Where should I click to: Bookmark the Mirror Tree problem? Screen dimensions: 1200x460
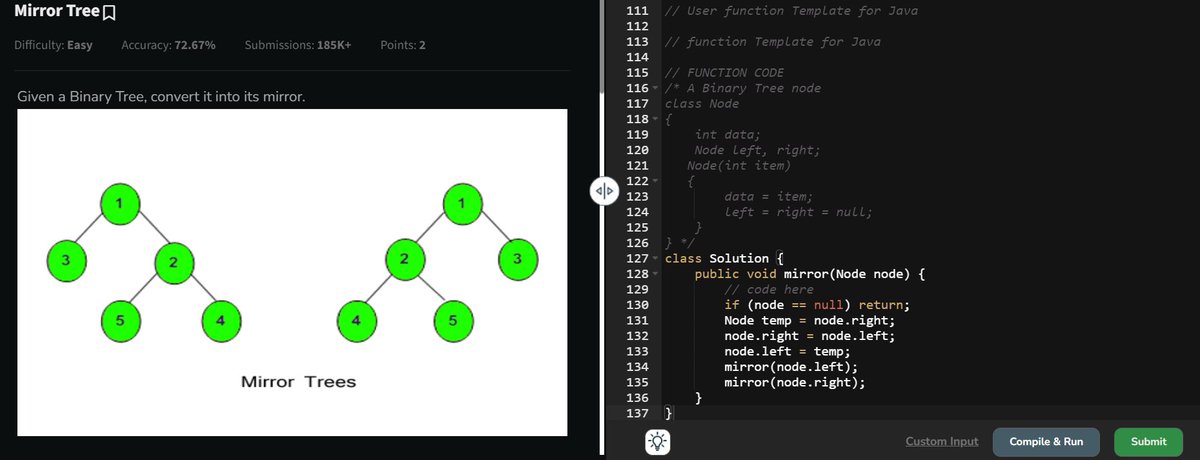click(x=110, y=13)
